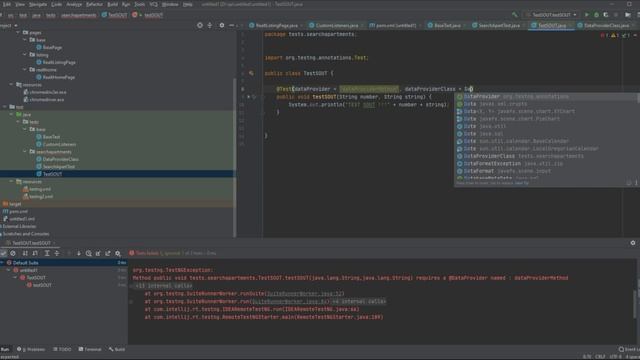Image resolution: width=640 pixels, height=360 pixels.
Task: Sort tests by duration icon
Action: (35, 253)
